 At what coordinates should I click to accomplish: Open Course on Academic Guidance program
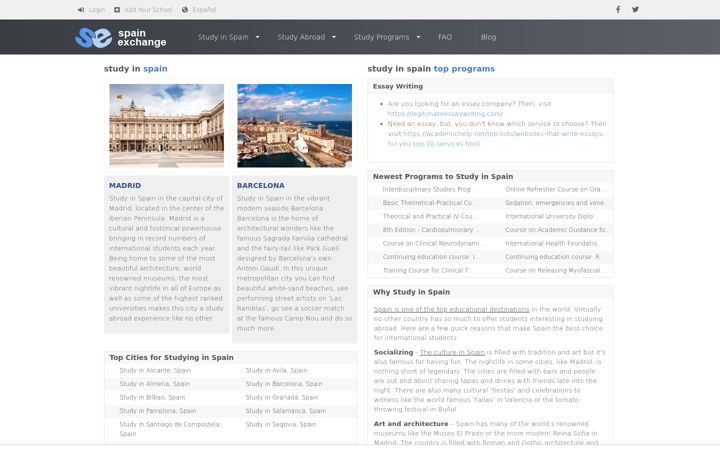pyautogui.click(x=556, y=230)
